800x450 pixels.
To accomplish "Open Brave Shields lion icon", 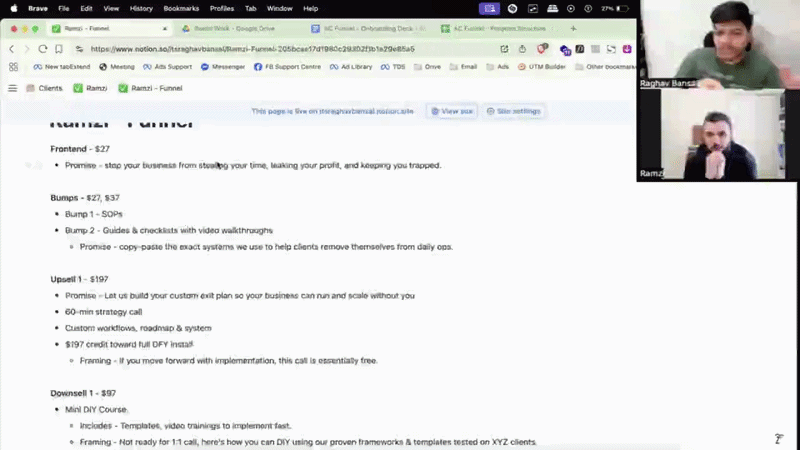I will [542, 49].
